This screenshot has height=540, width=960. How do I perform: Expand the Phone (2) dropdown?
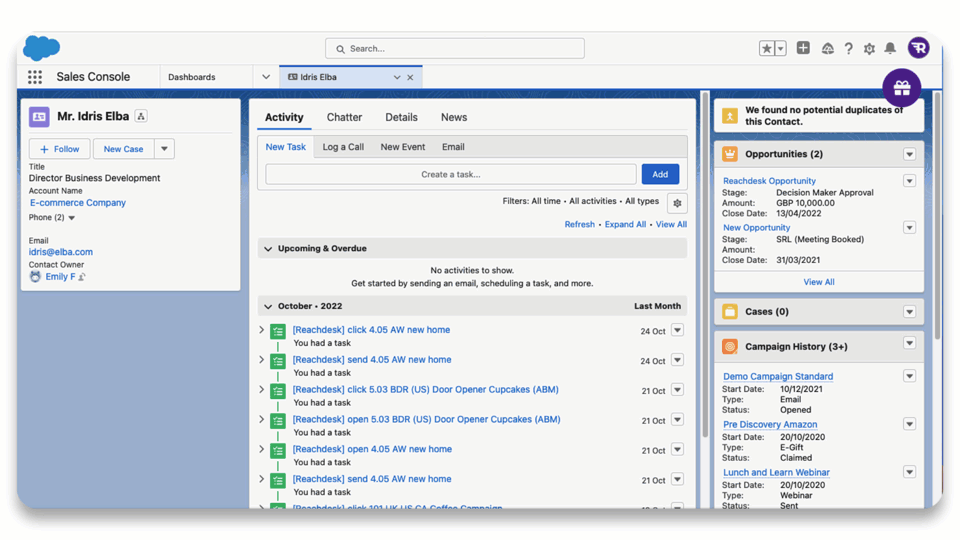pos(72,218)
